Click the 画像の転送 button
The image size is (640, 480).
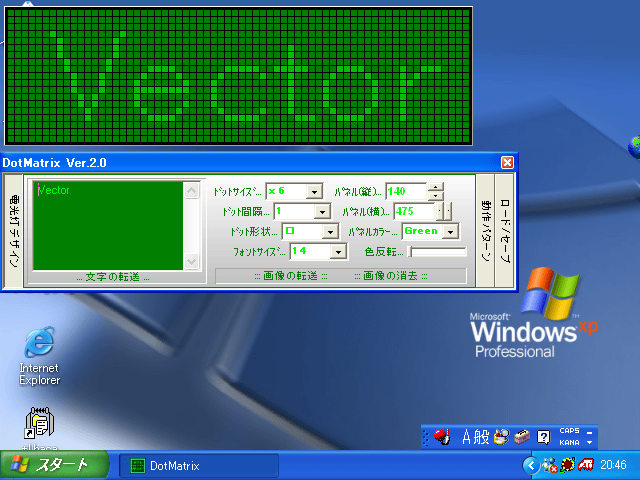coord(291,276)
